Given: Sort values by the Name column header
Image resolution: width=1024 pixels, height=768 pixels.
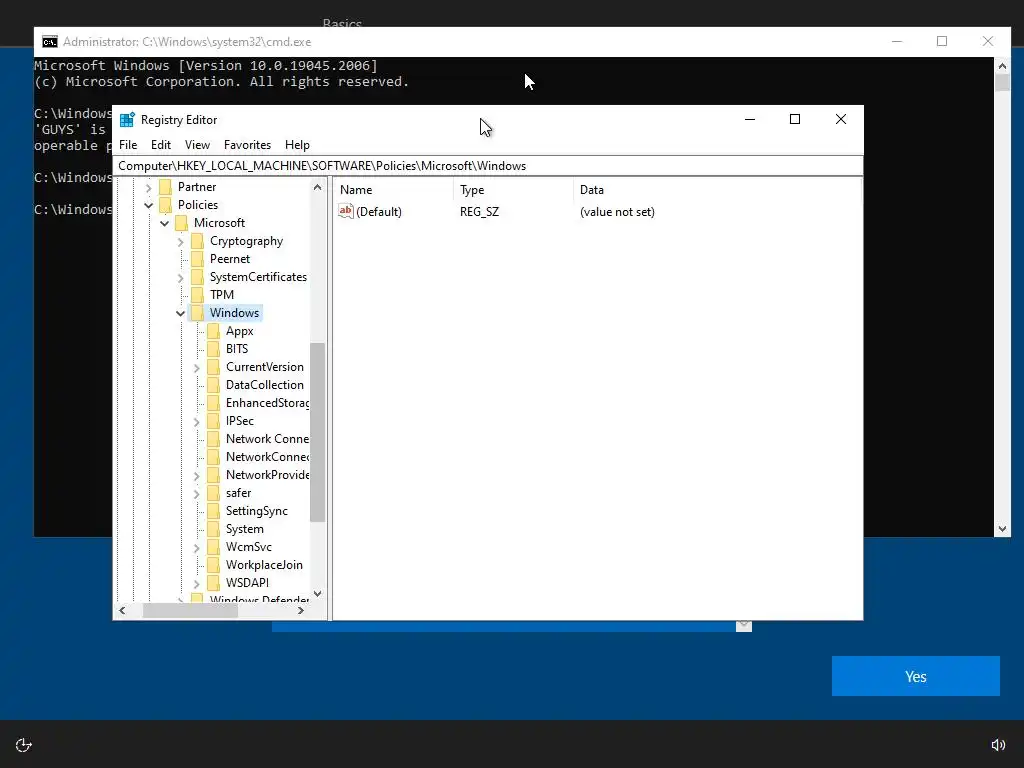Looking at the screenshot, I should click(394, 190).
